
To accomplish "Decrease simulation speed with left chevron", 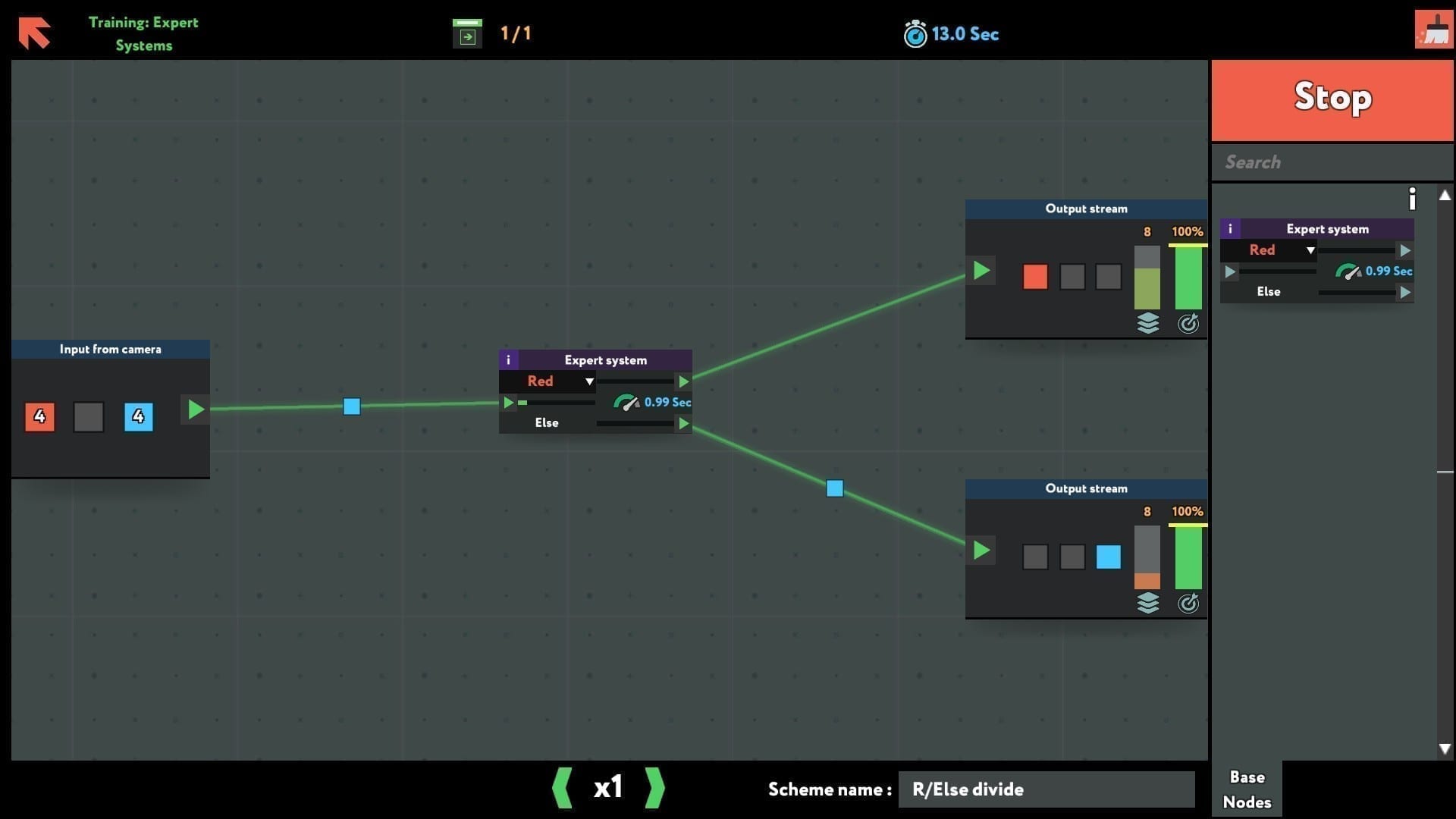I will click(562, 788).
